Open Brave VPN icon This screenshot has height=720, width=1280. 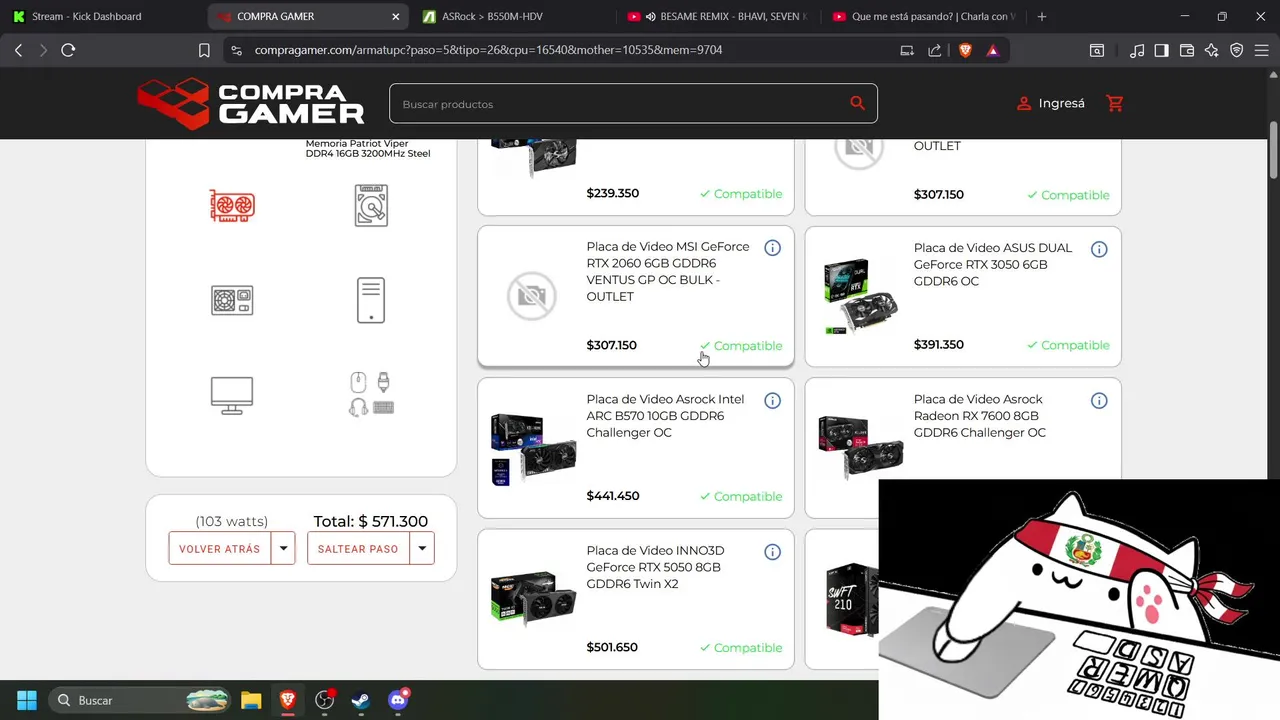pos(1237,50)
